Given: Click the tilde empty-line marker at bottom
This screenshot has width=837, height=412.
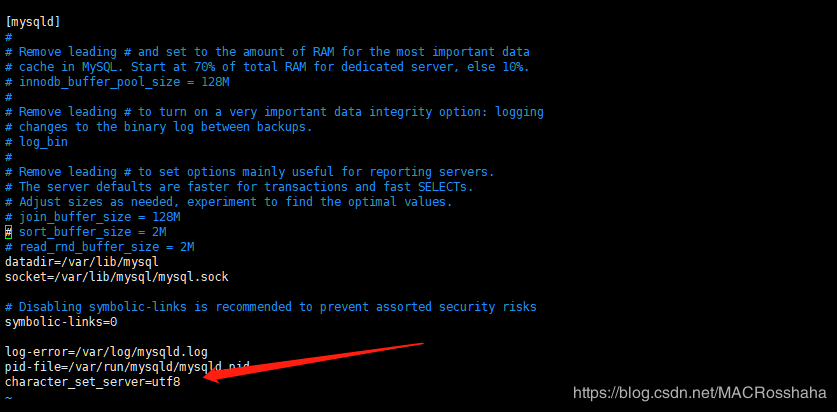Looking at the screenshot, I should click(8, 398).
